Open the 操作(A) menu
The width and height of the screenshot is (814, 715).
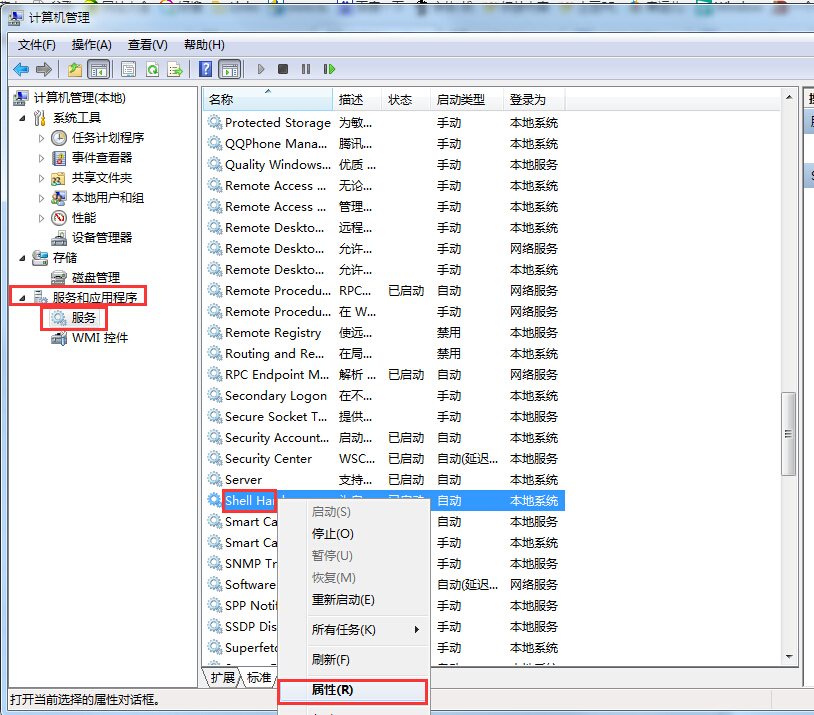91,45
